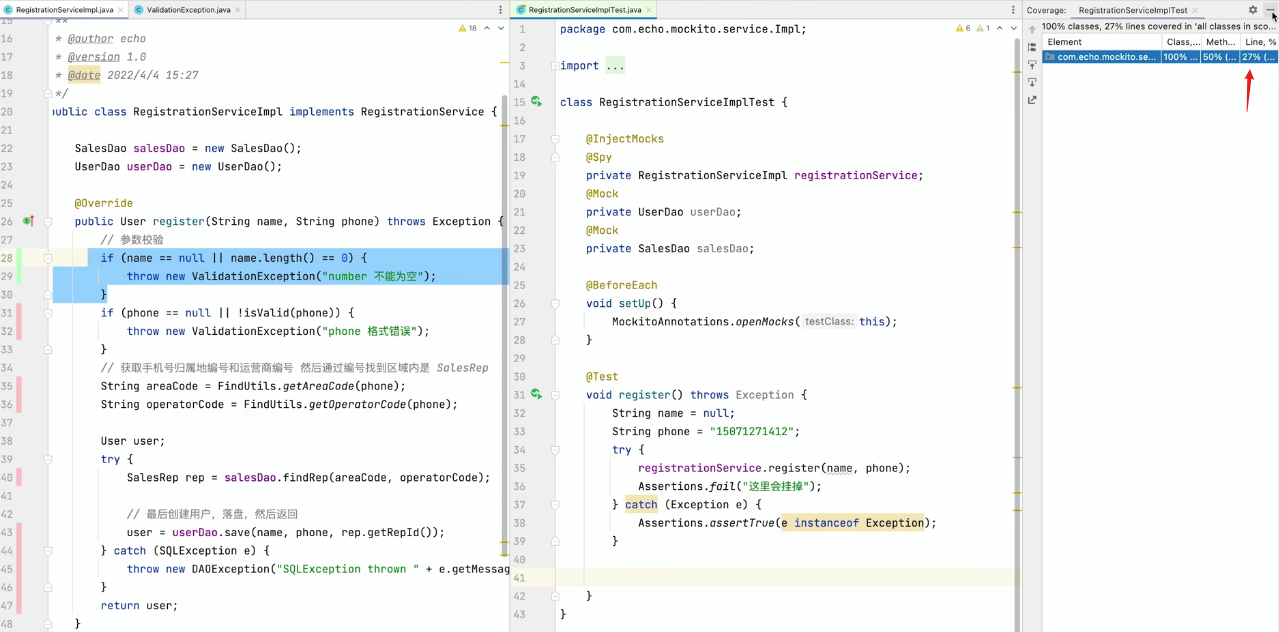Run register() test from gutter icon
The height and width of the screenshot is (632, 1279).
536,395
